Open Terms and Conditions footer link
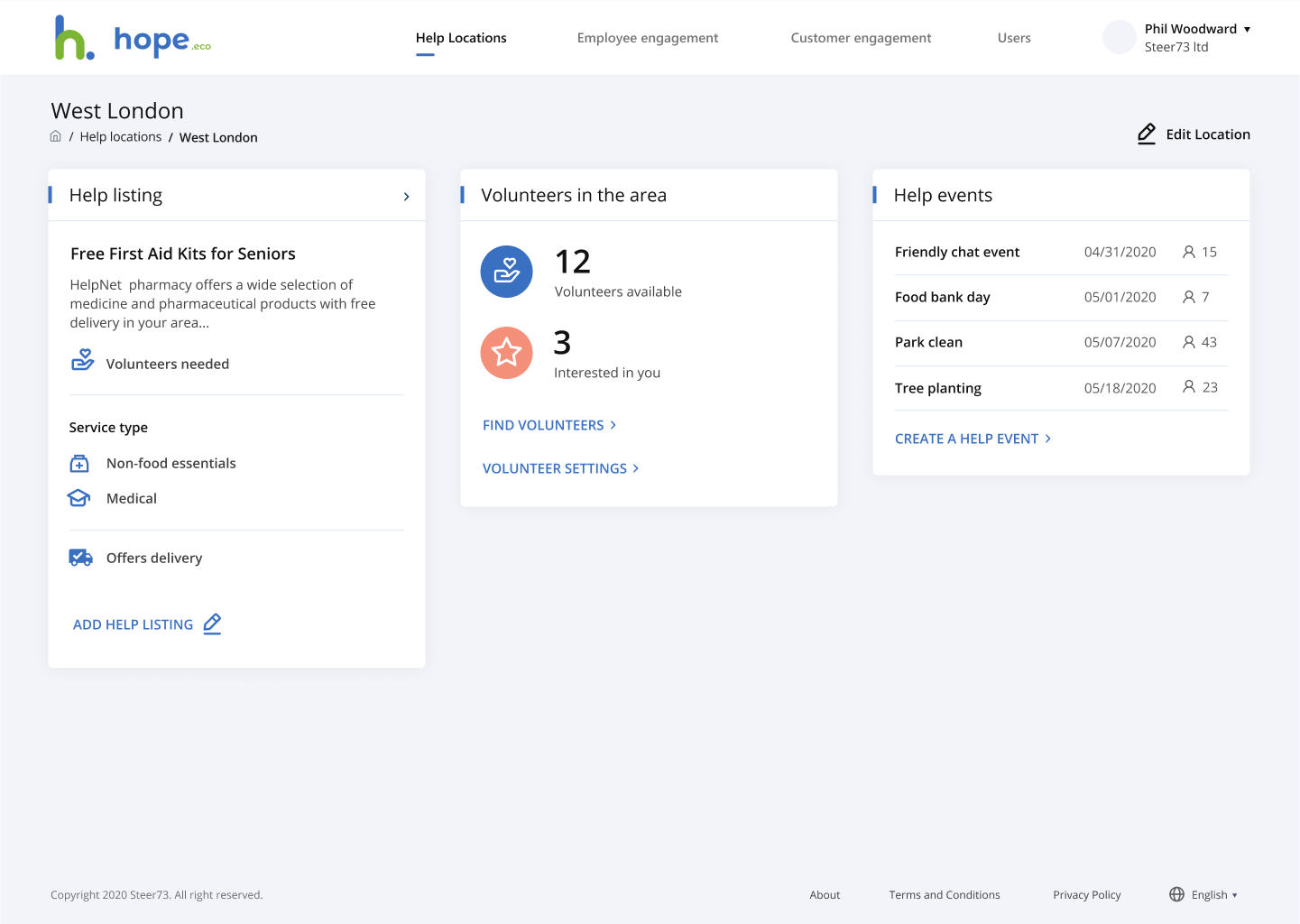Screen dimensions: 1300x924 pyautogui.click(x=945, y=895)
